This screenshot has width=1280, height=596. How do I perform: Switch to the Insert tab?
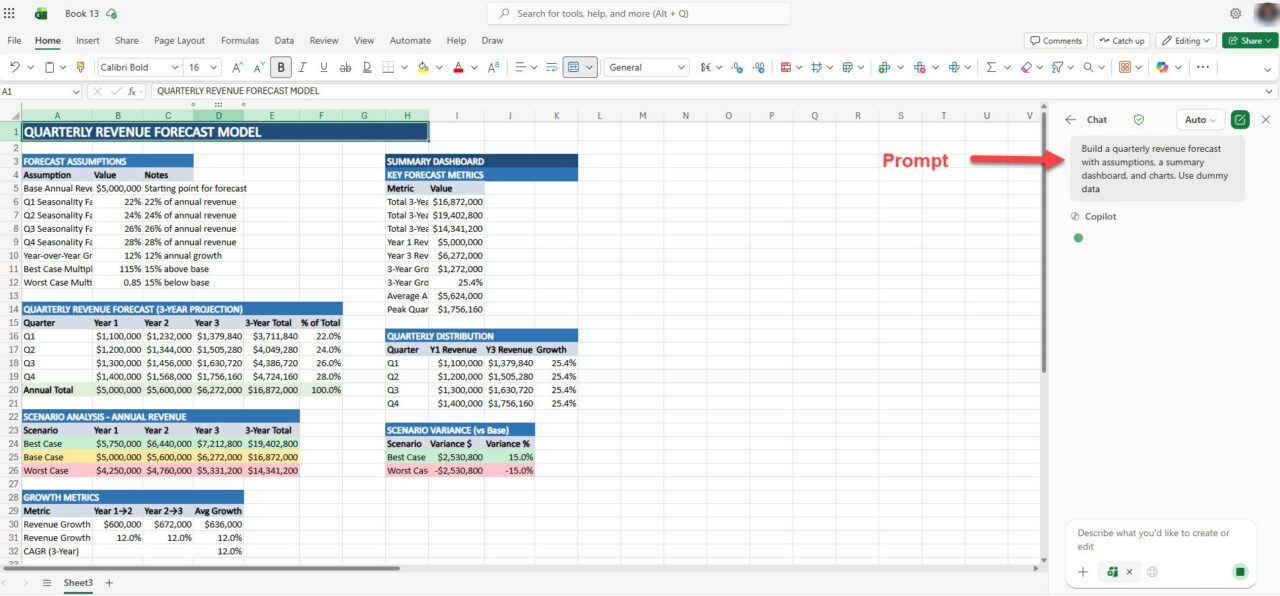(x=88, y=41)
